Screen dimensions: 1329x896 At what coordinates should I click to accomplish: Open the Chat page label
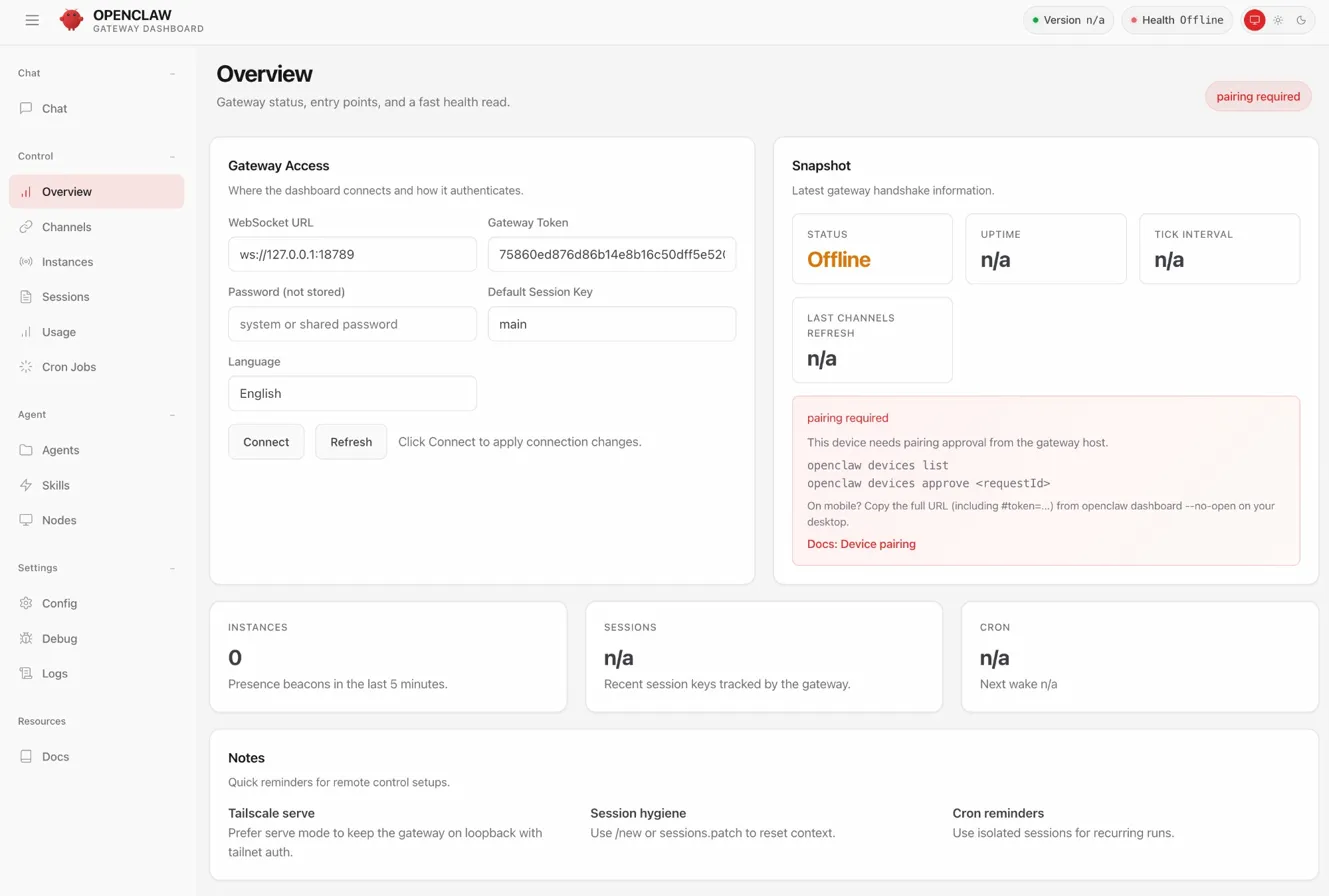coord(55,108)
